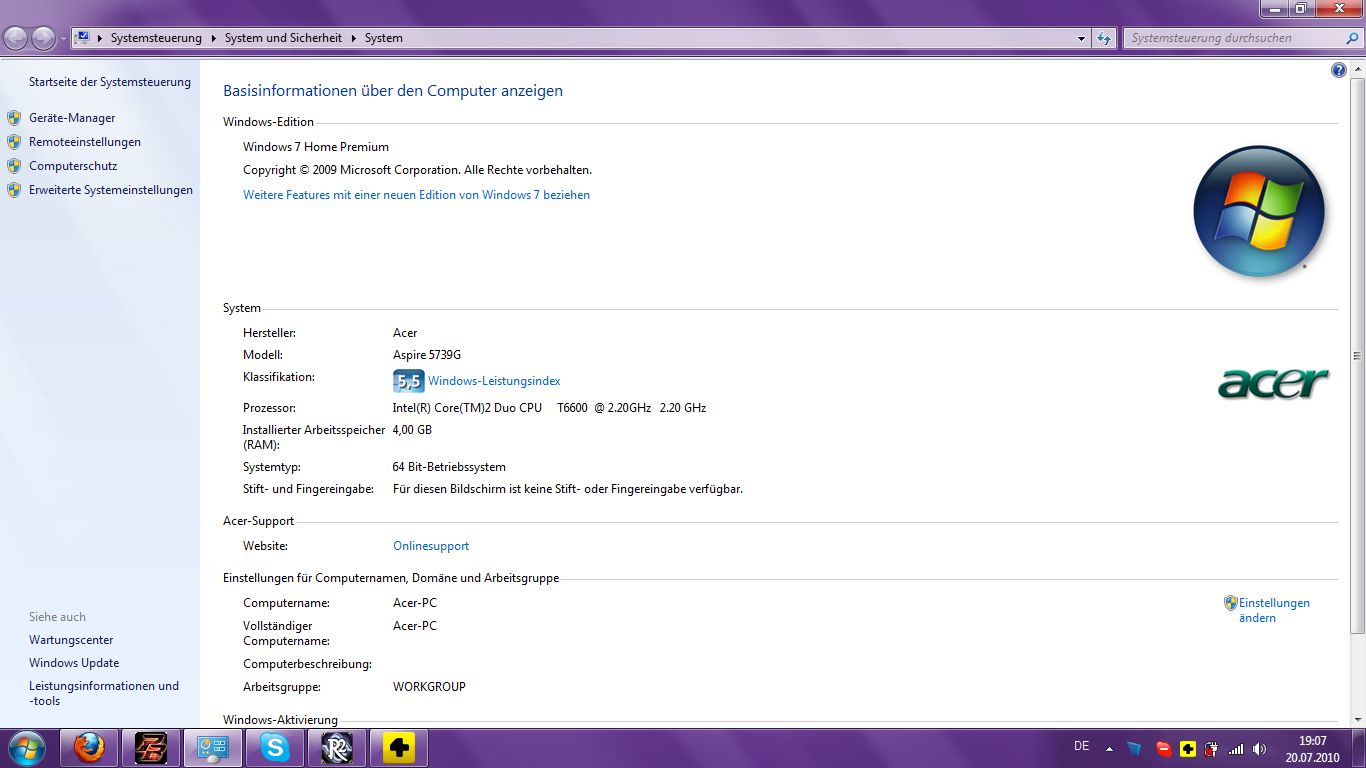Navigate to System und Sicherheit breadcrumb
1366x768 pixels.
tap(283, 38)
